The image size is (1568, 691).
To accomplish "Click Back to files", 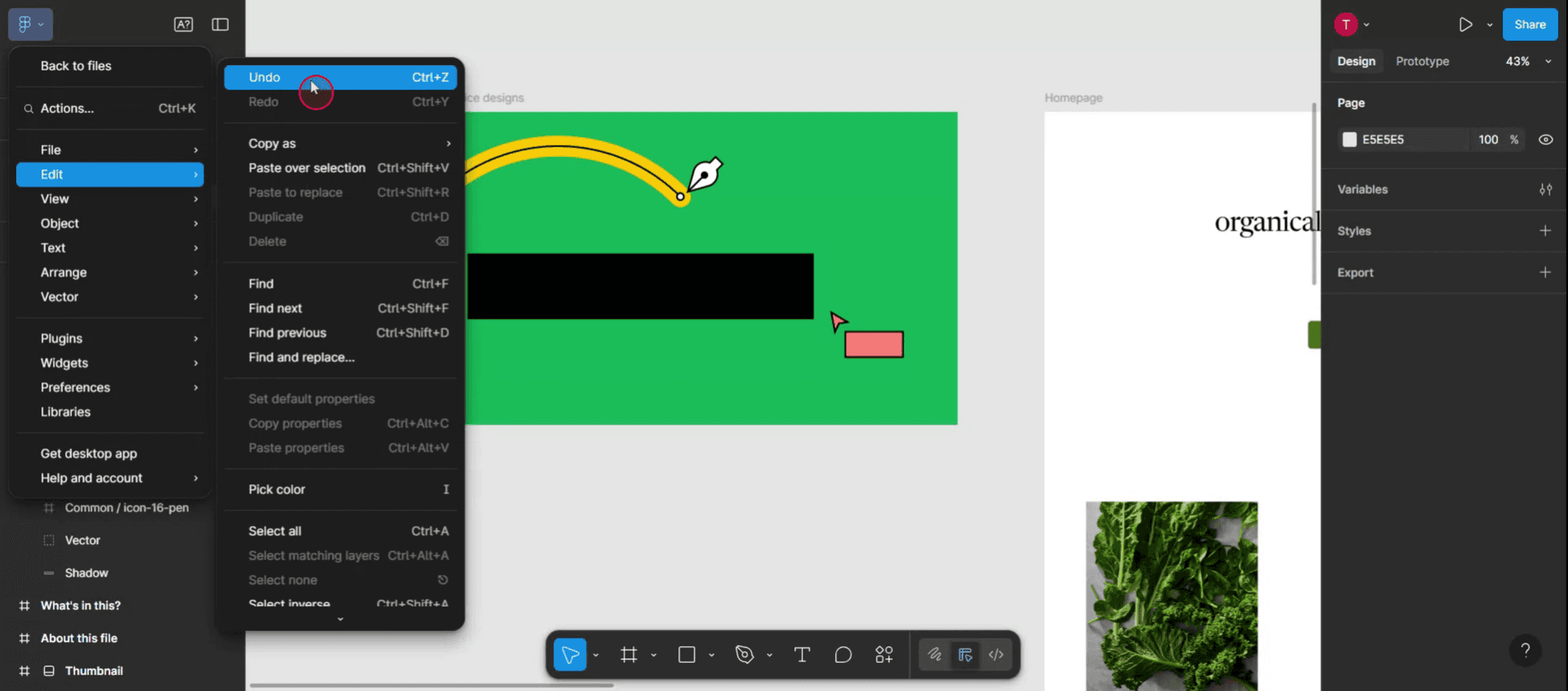I will point(76,66).
